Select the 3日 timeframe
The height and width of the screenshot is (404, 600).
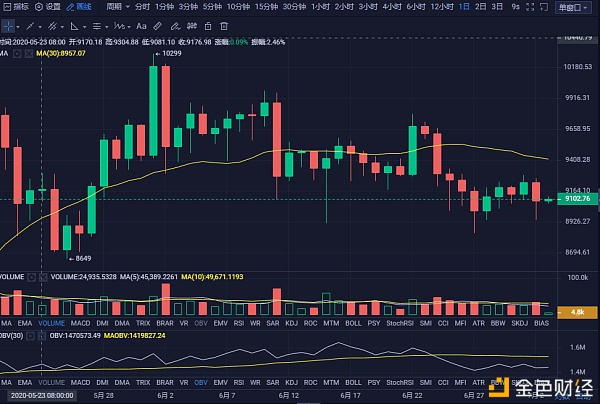[497, 7]
